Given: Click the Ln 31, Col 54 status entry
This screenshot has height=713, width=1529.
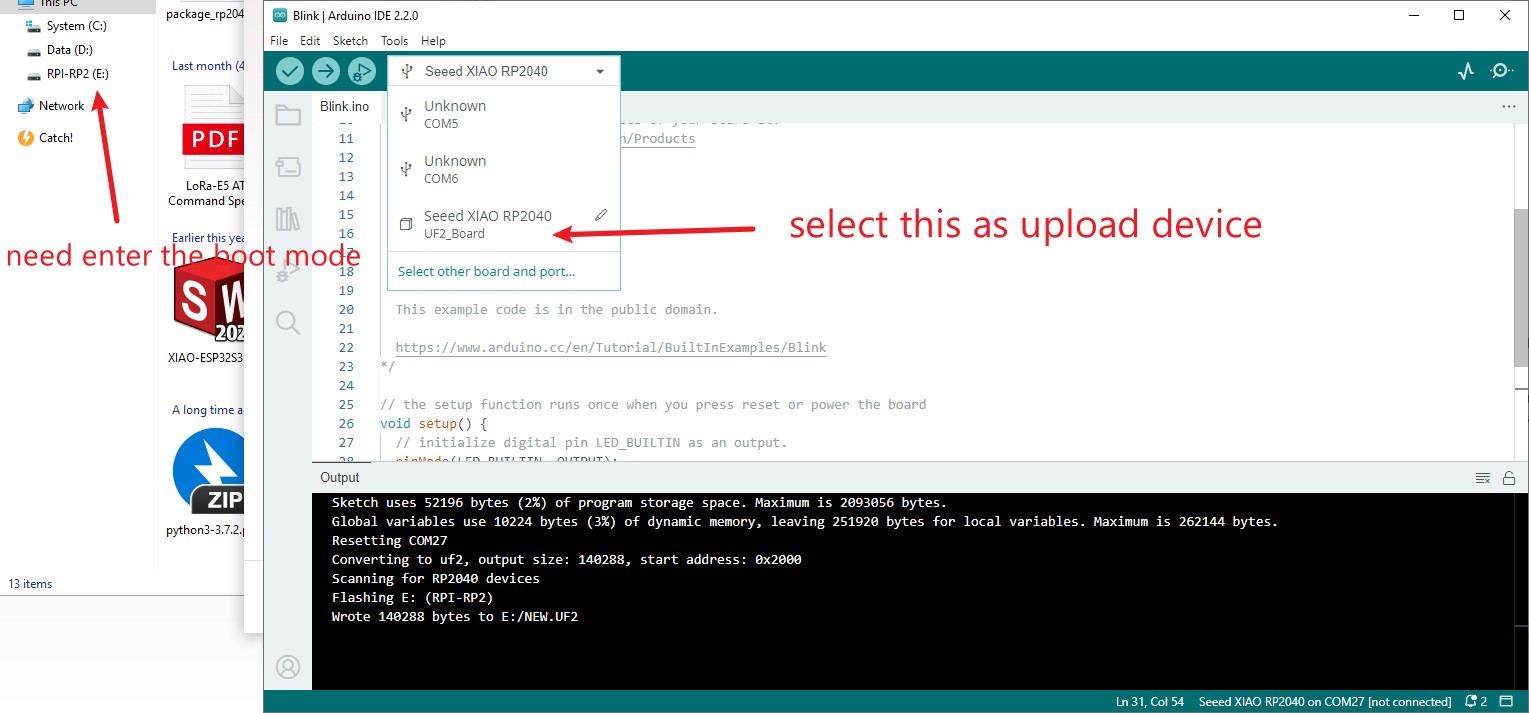Looking at the screenshot, I should (x=1150, y=701).
